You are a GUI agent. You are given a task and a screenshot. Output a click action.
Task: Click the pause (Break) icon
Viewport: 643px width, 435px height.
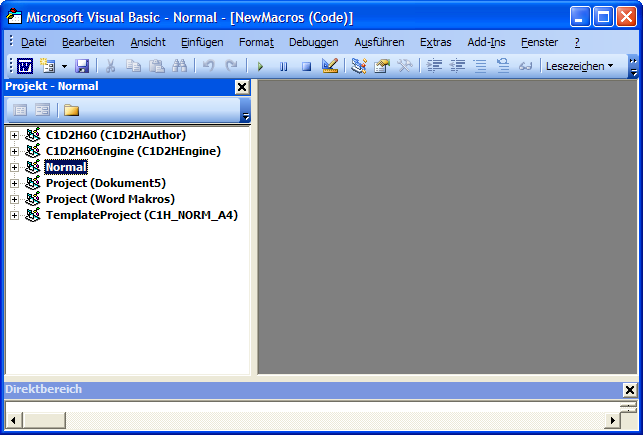[283, 66]
